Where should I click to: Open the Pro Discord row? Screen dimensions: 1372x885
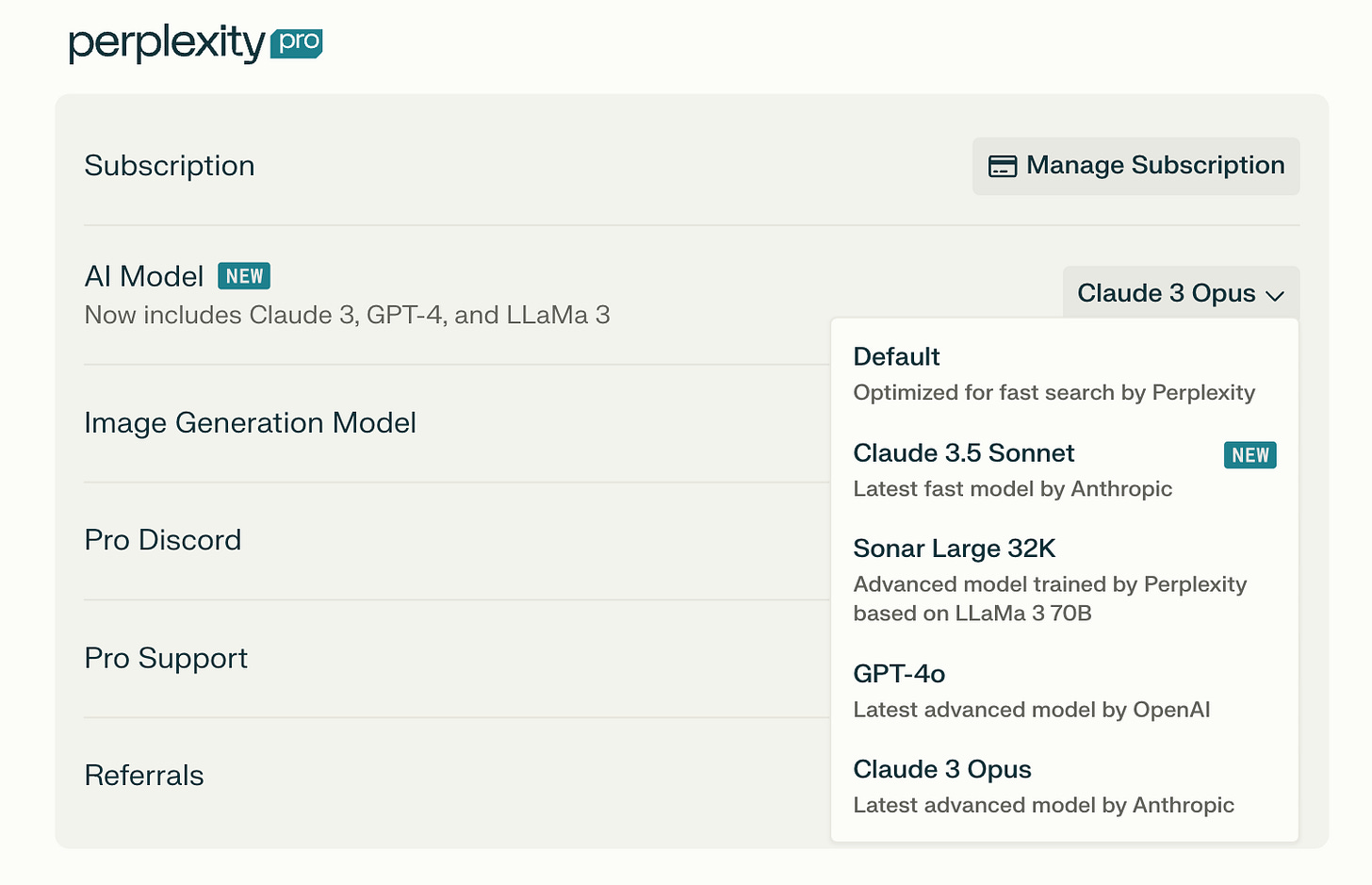coord(163,540)
